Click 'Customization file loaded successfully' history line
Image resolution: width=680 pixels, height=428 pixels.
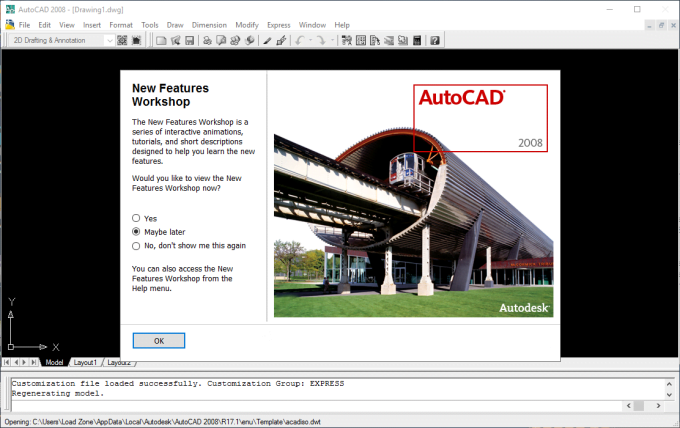178,384
